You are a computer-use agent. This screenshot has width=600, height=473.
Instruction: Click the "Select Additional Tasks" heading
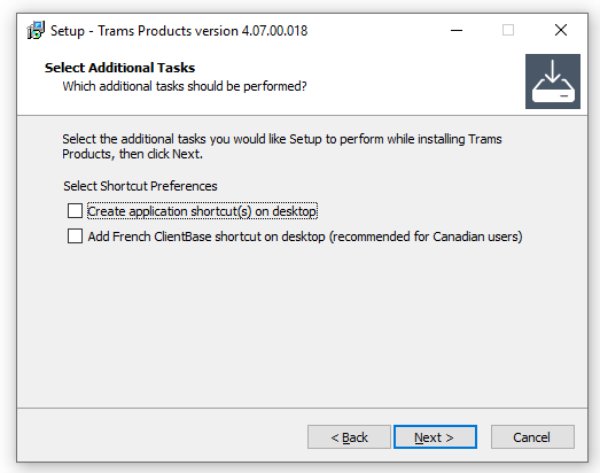(120, 68)
